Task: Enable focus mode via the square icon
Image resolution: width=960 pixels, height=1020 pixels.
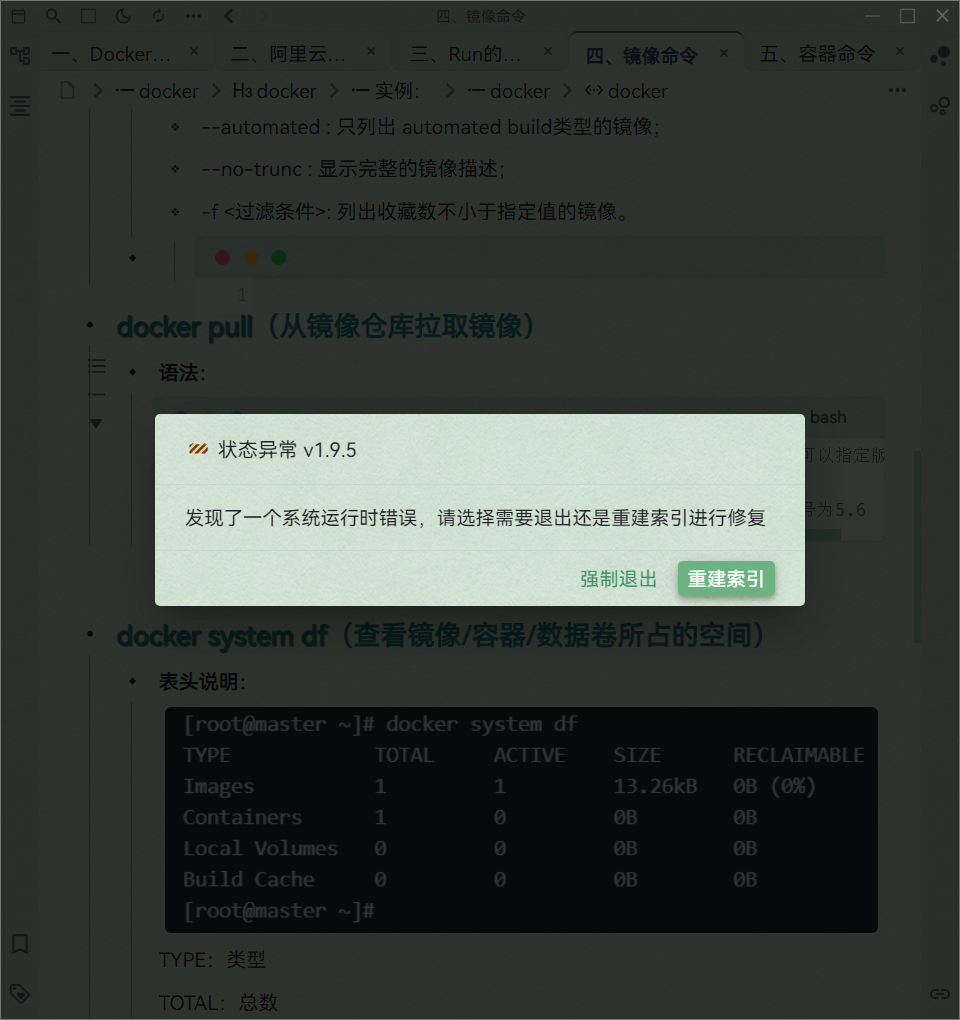Action: click(x=88, y=16)
